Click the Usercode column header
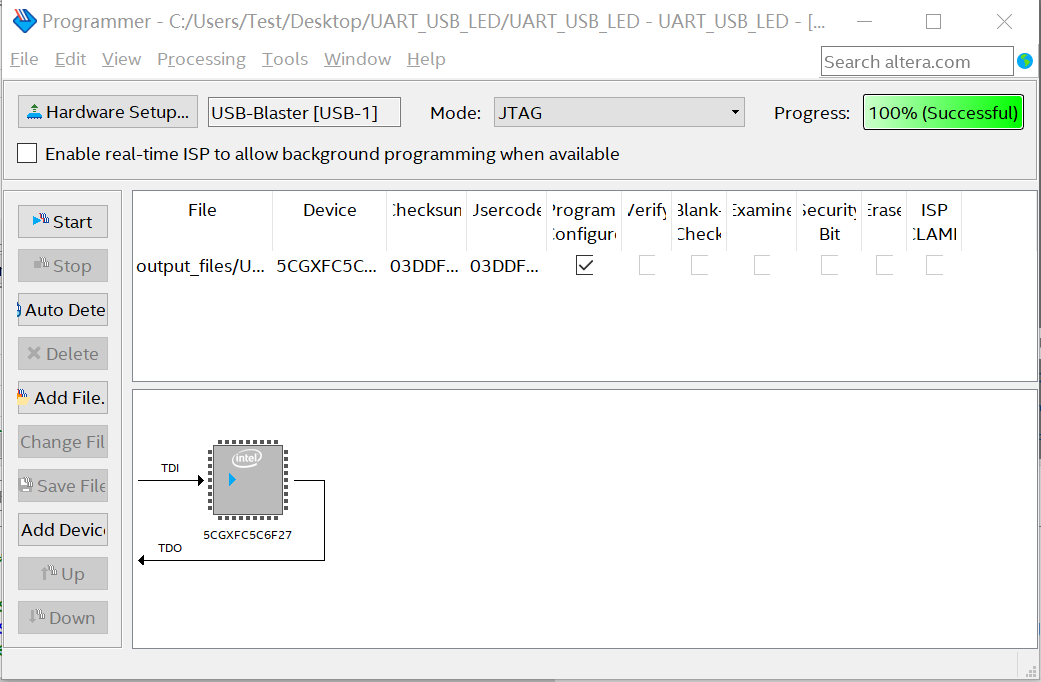The width and height of the screenshot is (1041, 682). pyautogui.click(x=507, y=221)
